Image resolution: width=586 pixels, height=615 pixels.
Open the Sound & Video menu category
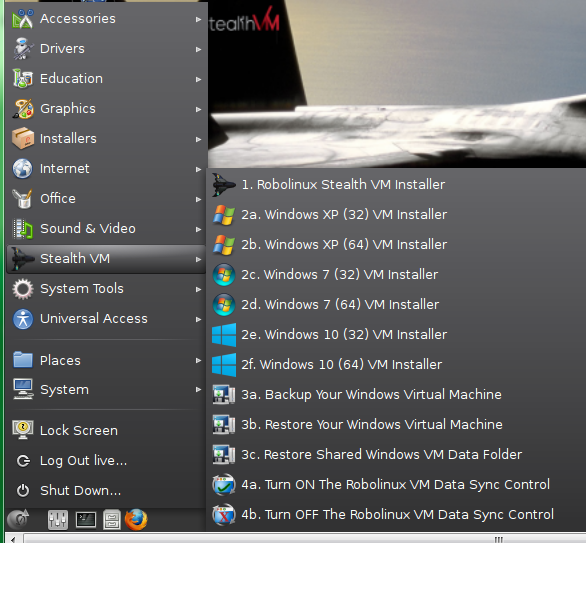(x=106, y=229)
